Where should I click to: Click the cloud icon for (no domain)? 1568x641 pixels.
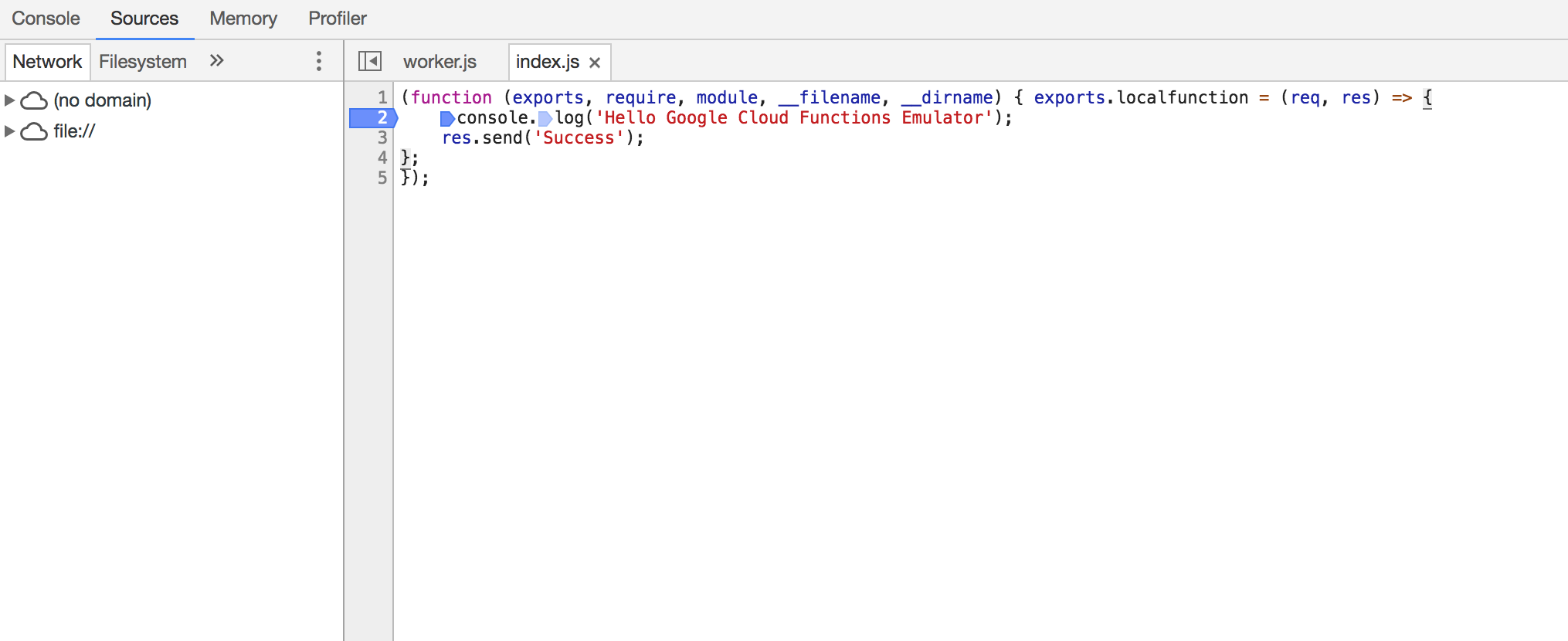click(x=33, y=100)
